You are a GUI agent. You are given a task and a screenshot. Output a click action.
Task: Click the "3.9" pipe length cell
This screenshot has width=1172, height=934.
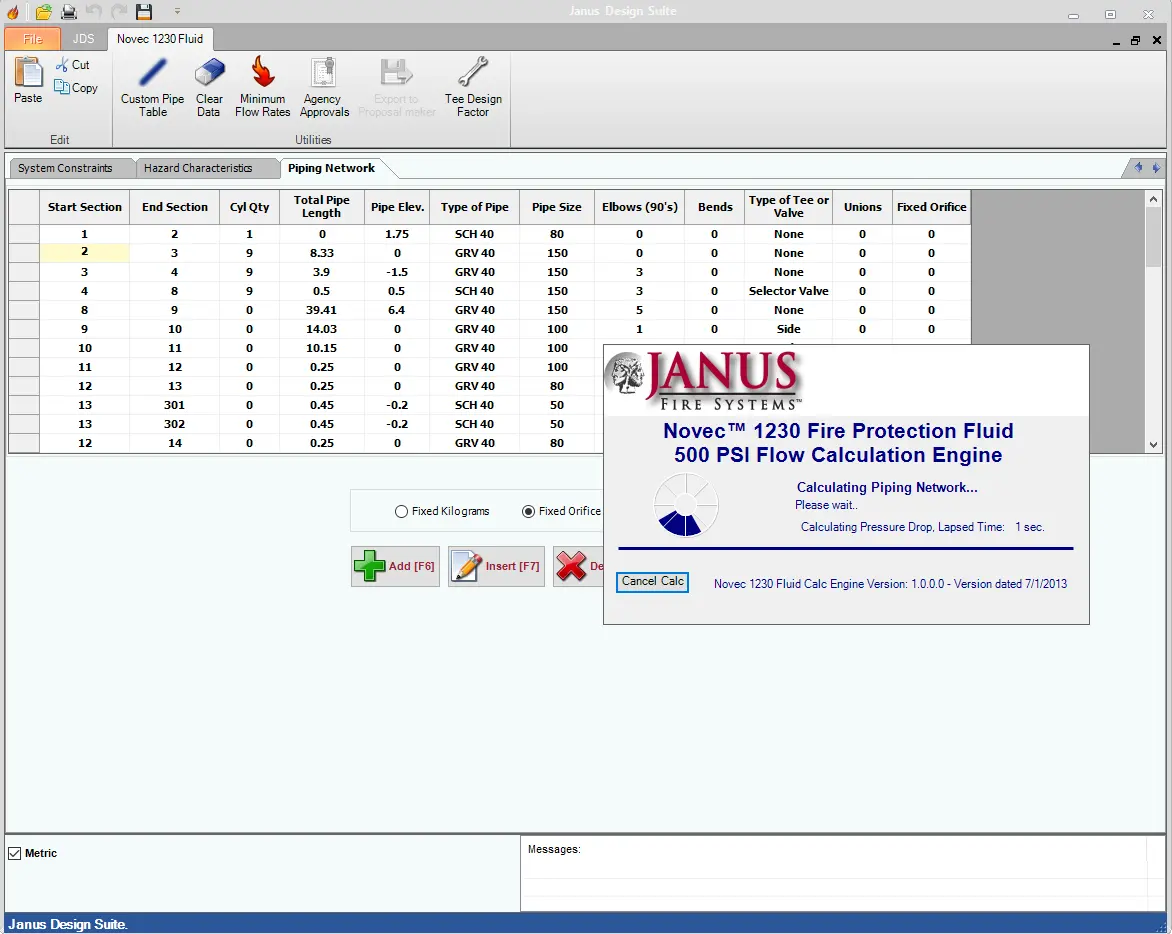click(x=321, y=272)
